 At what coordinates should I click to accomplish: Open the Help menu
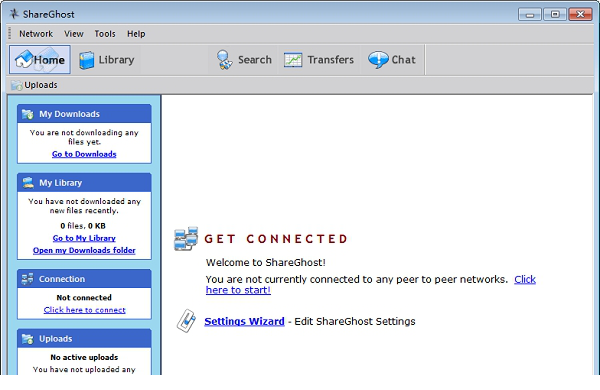[x=136, y=34]
